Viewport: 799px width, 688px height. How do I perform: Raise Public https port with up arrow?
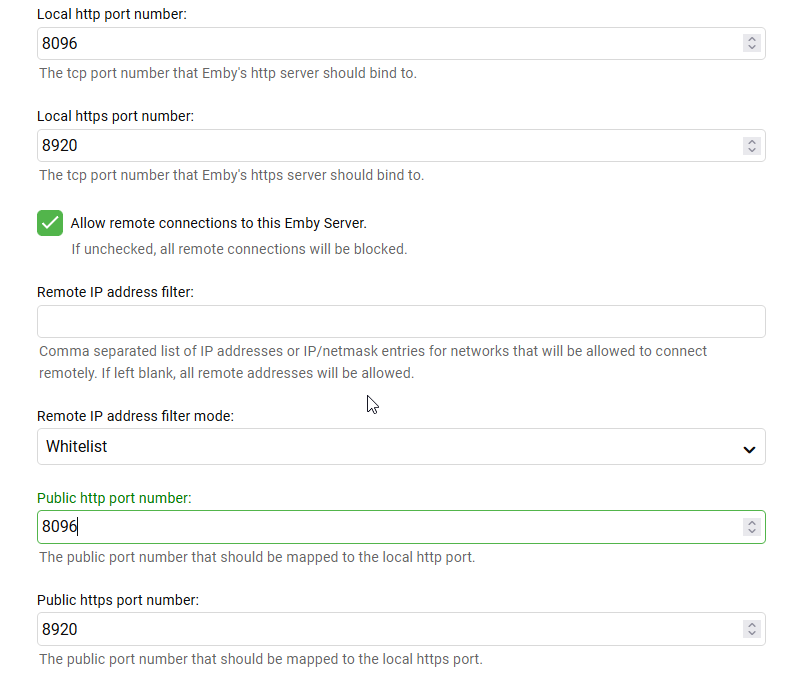(x=752, y=626)
